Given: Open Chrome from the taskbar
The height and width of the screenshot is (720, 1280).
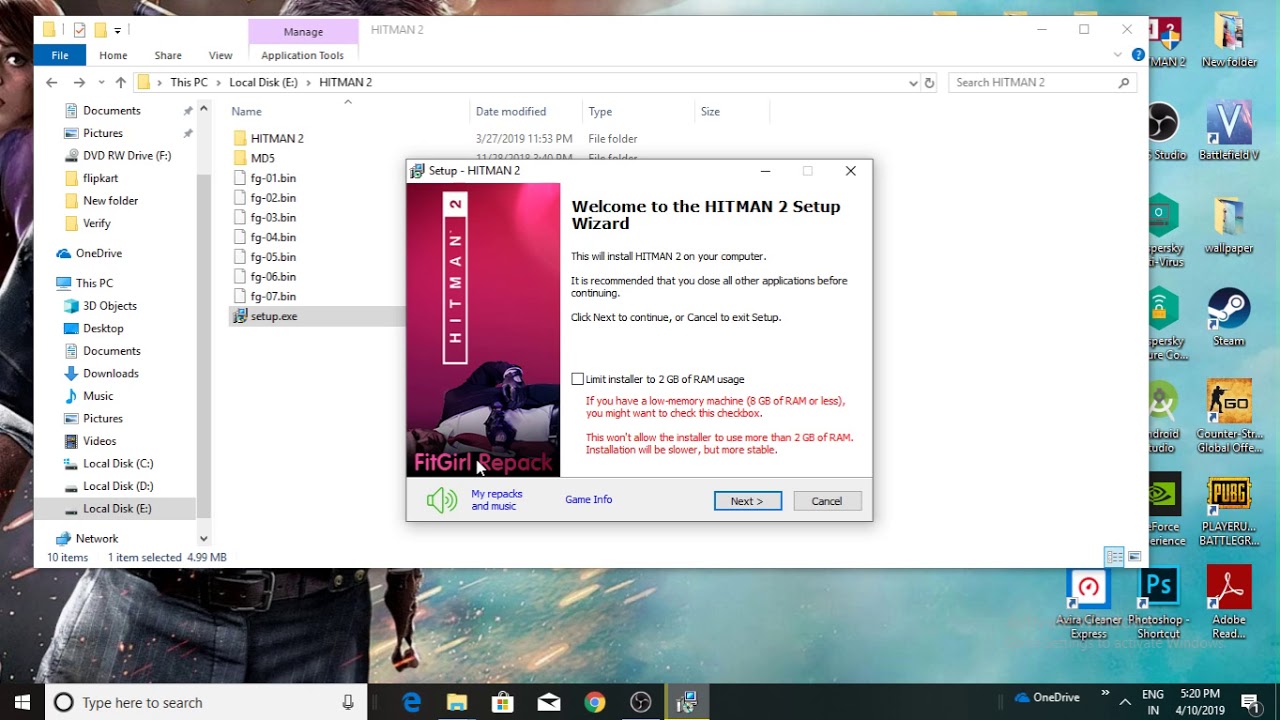Looking at the screenshot, I should (595, 702).
